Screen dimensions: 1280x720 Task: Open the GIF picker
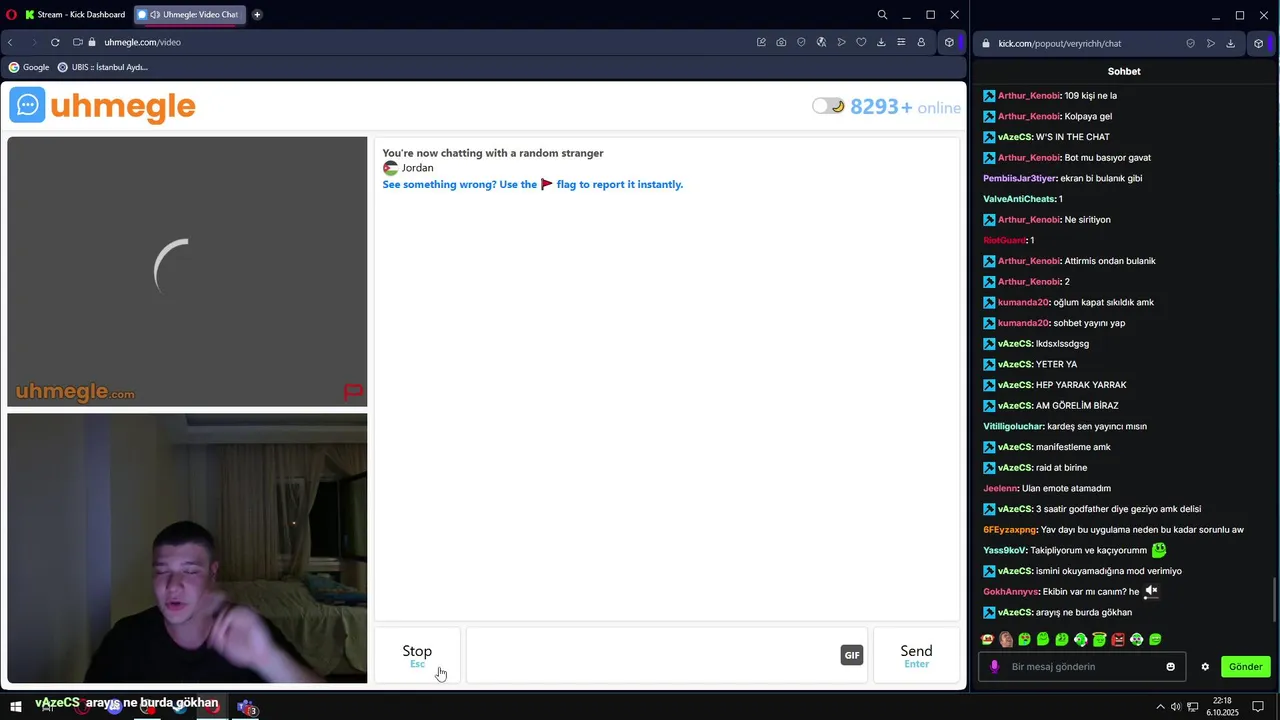point(852,655)
